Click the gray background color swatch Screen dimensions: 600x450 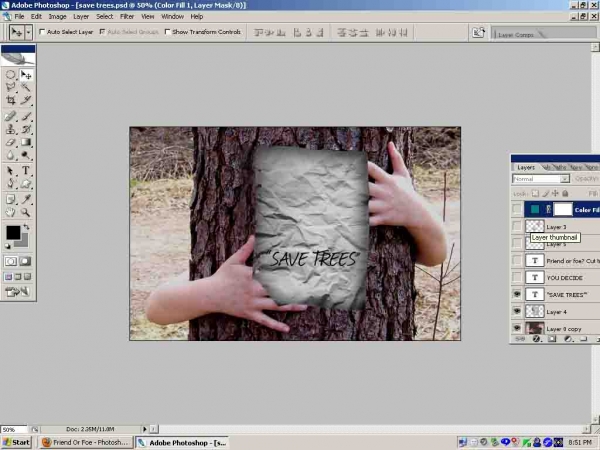(23, 242)
